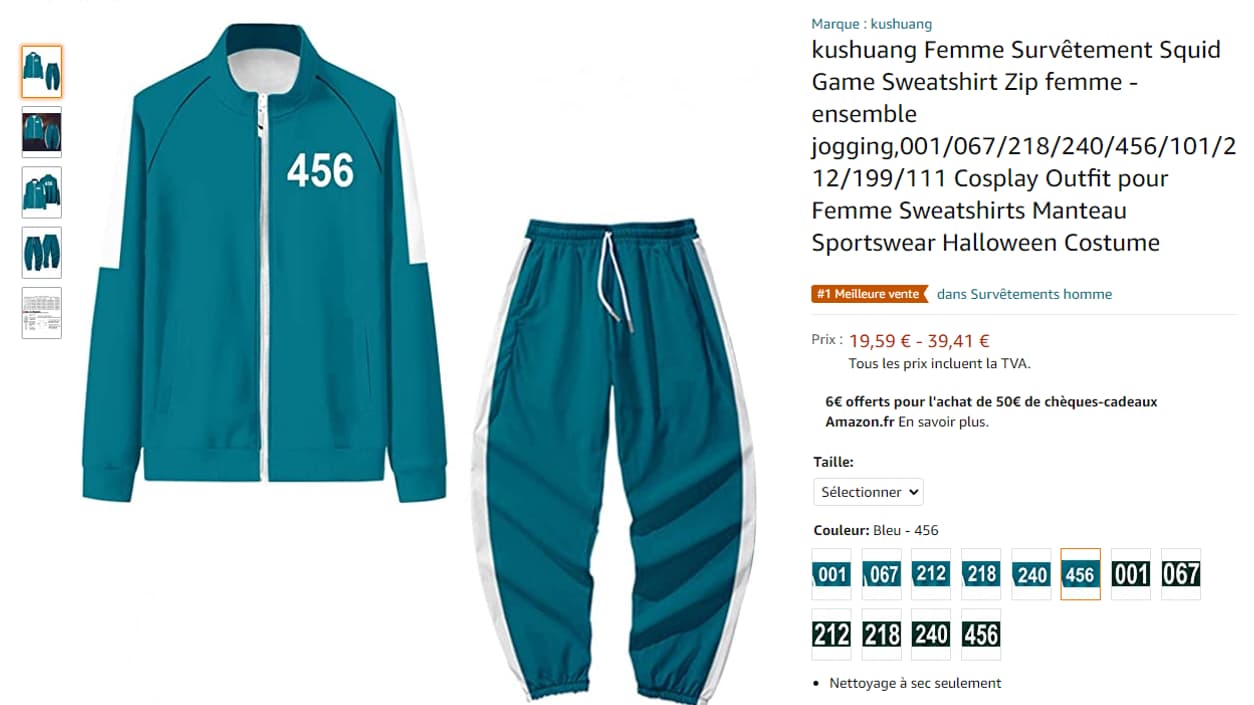Image resolution: width=1254 pixels, height=705 pixels.
Task: Pick the teal 218 color swatch
Action: (981, 574)
